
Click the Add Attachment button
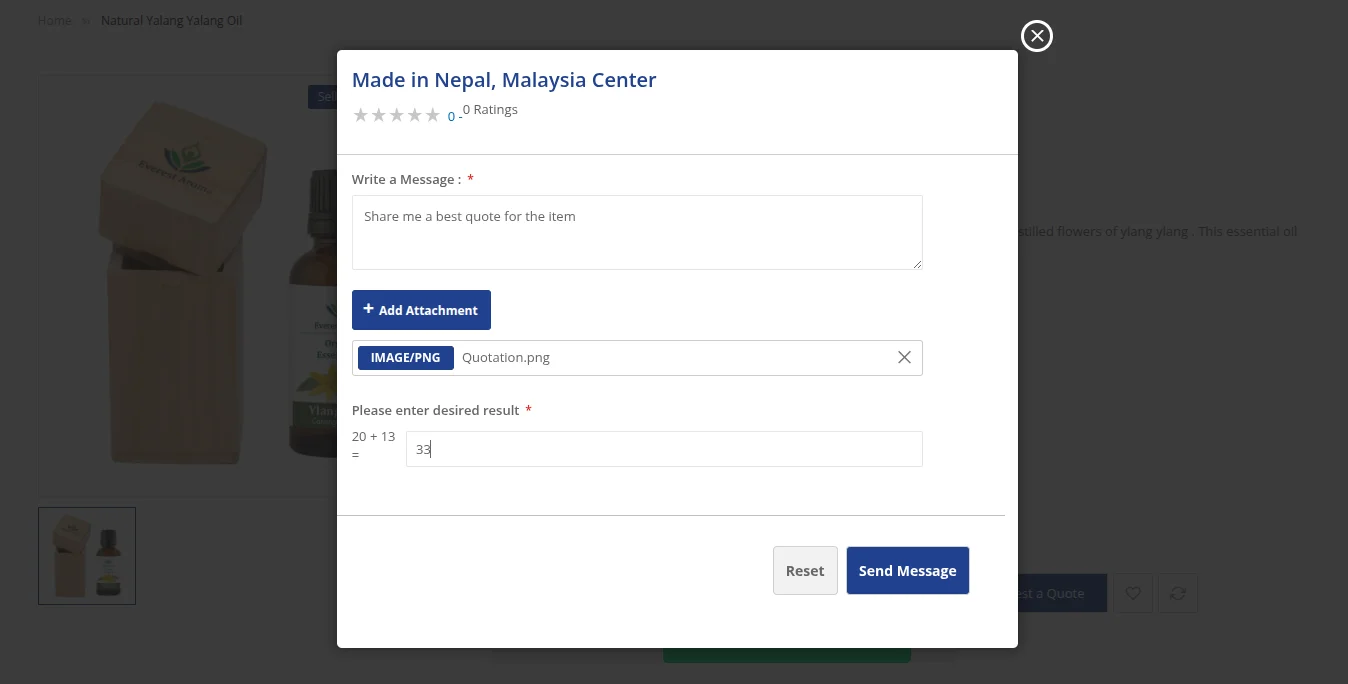(x=421, y=310)
